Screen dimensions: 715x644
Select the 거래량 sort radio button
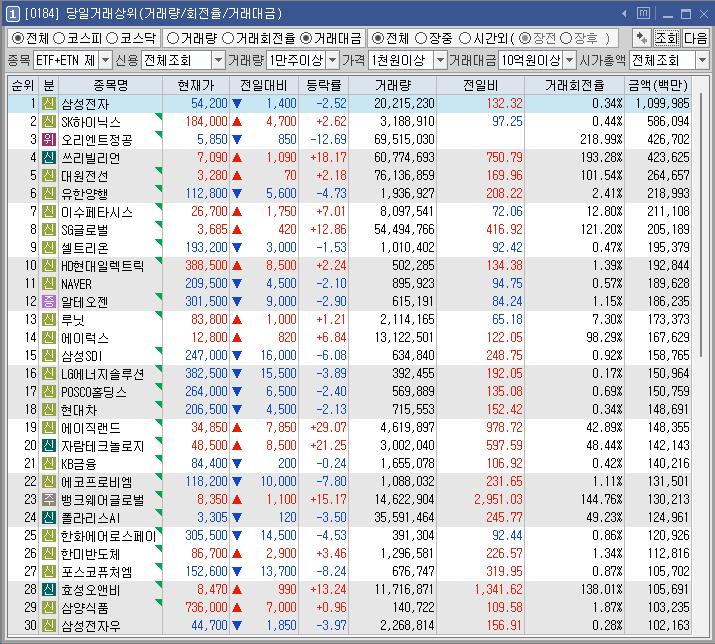coord(173,38)
